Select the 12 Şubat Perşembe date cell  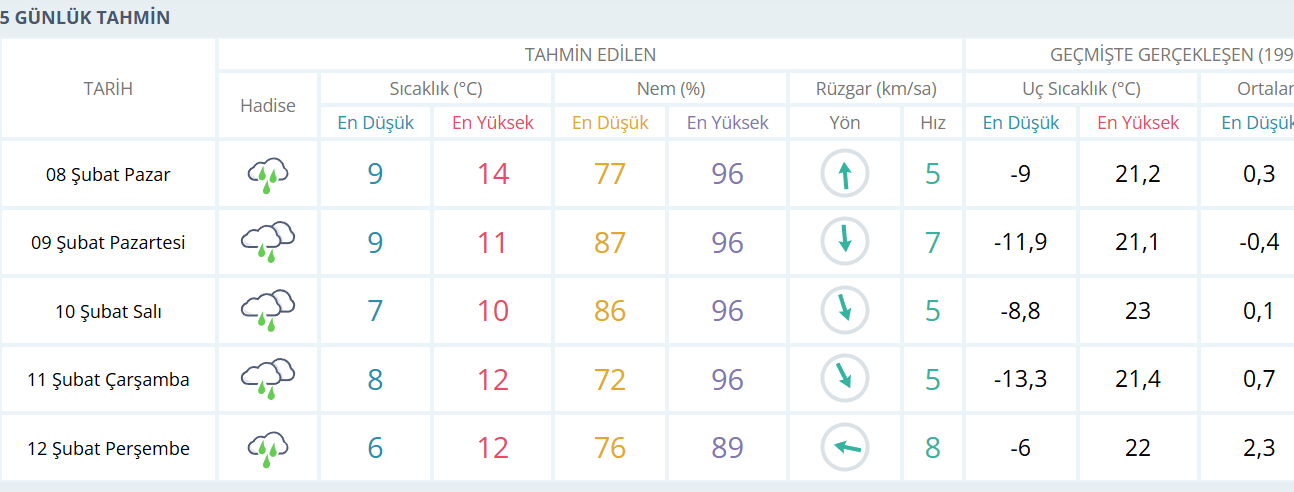click(x=108, y=448)
